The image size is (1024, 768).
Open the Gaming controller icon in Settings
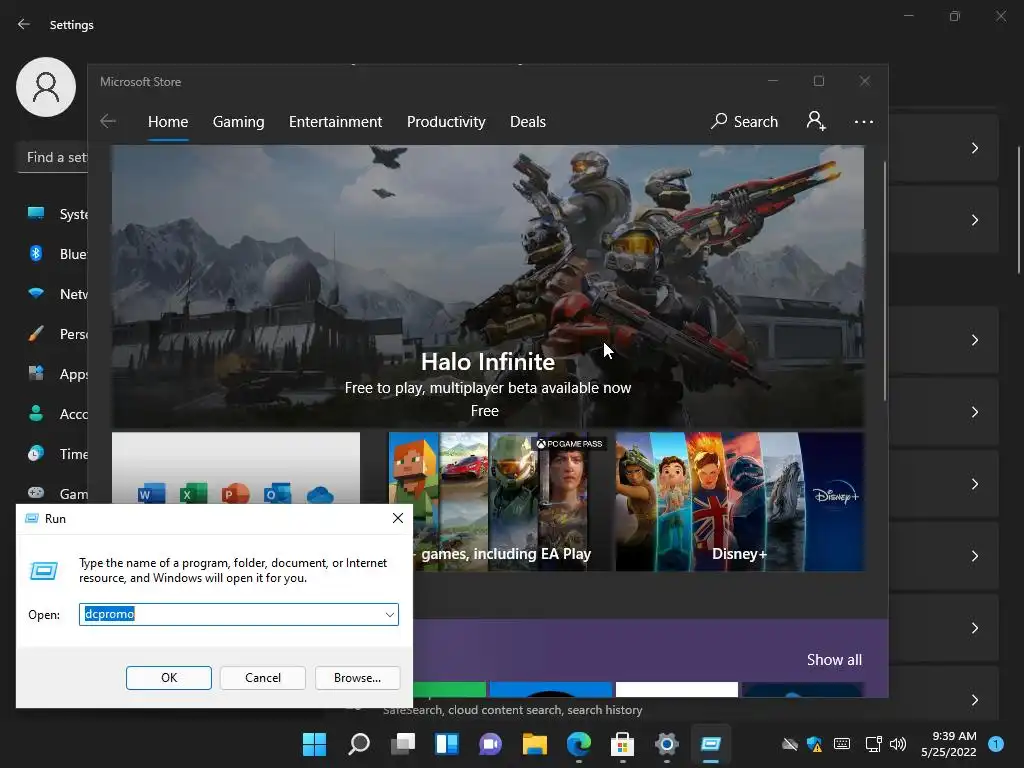coord(36,493)
